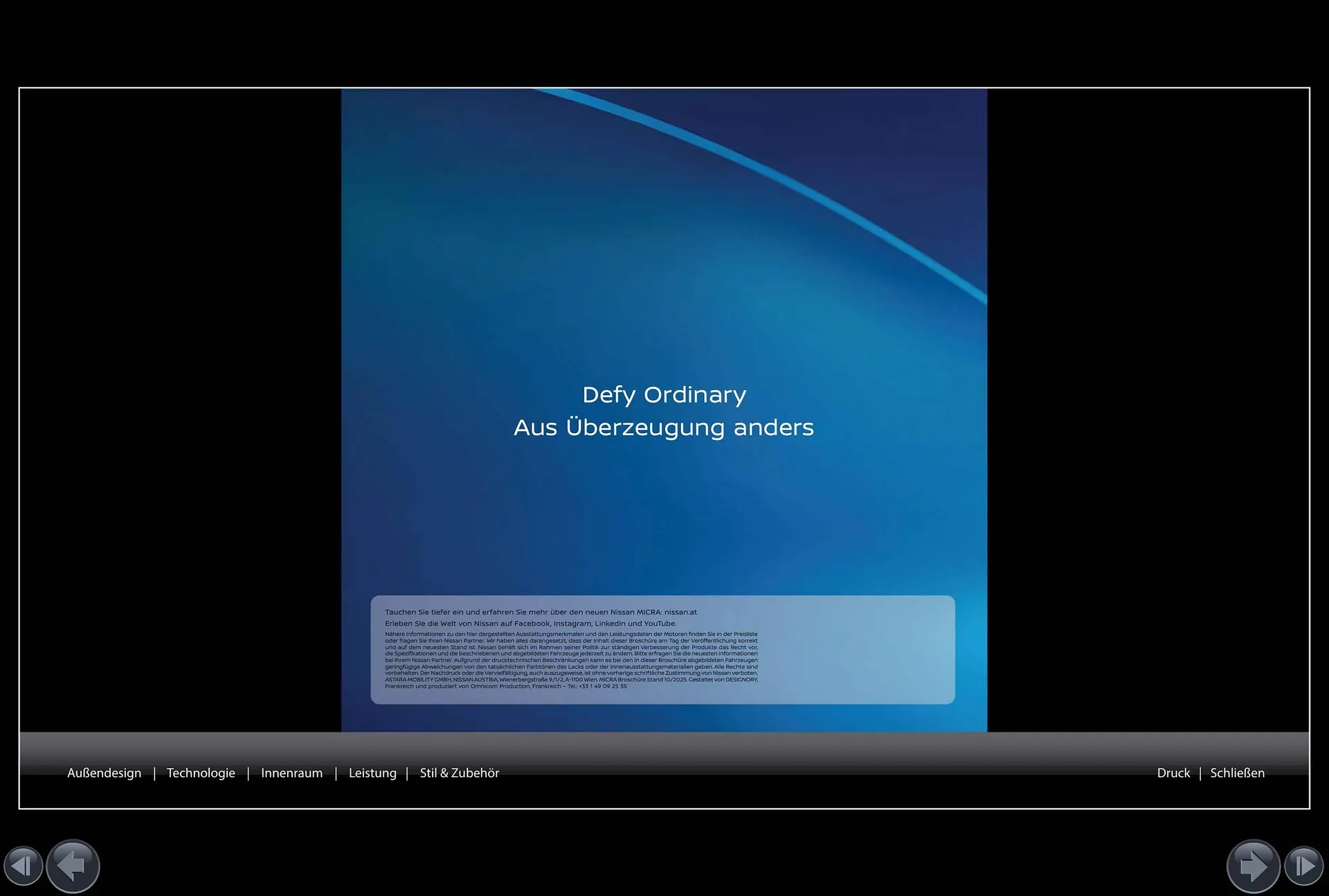Click the phone number in fine print
The width and height of the screenshot is (1329, 896).
coord(602,686)
